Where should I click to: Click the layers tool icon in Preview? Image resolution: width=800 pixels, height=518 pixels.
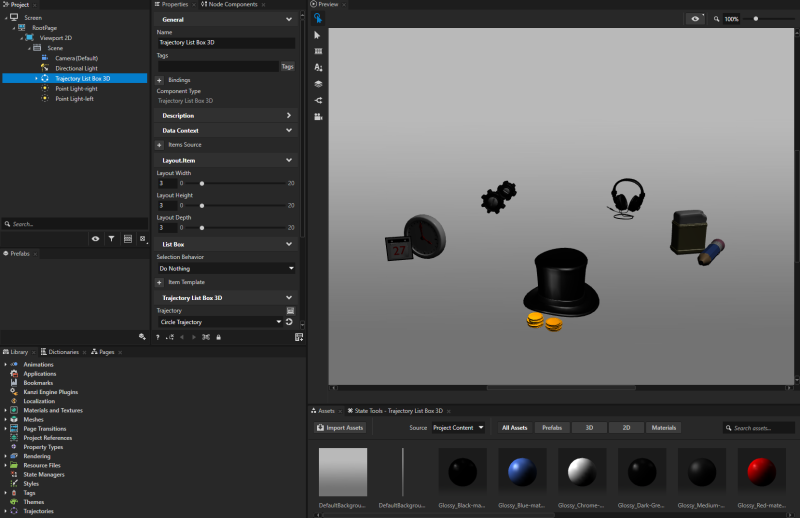(318, 84)
